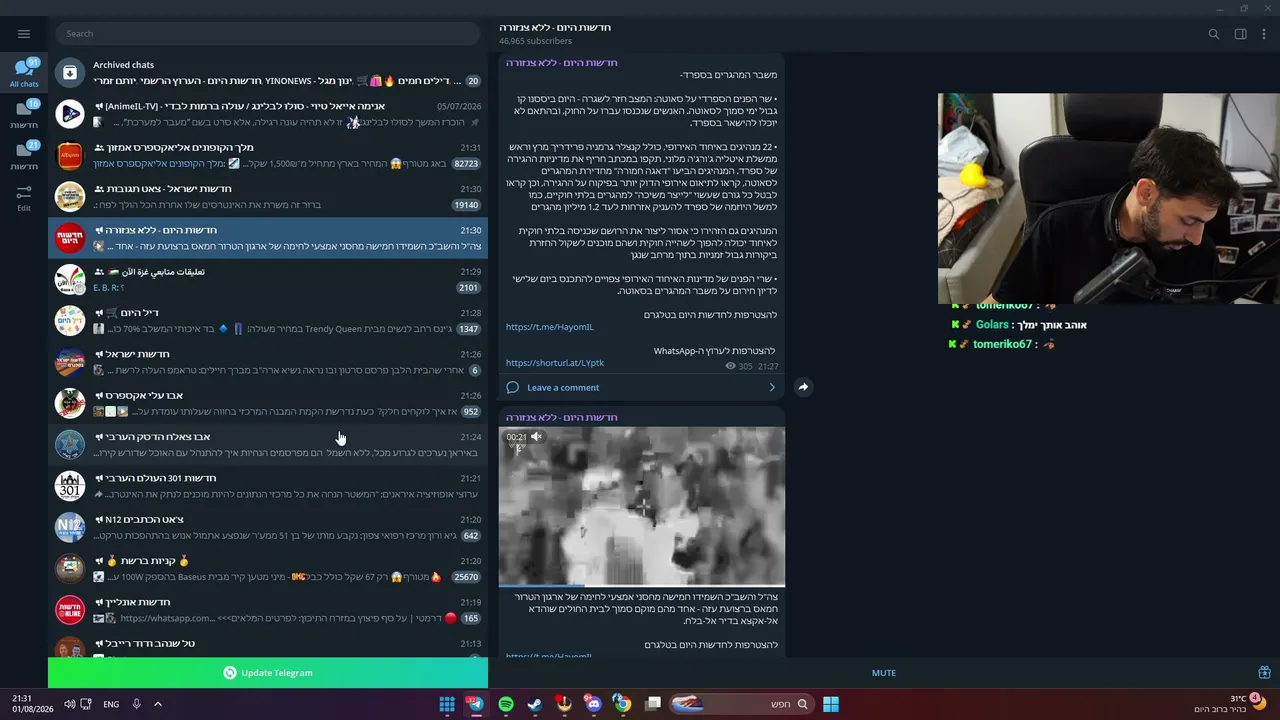Screen dimensions: 1280x720
Task: Open the Telegram hamburger main menu
Action: pyautogui.click(x=24, y=34)
